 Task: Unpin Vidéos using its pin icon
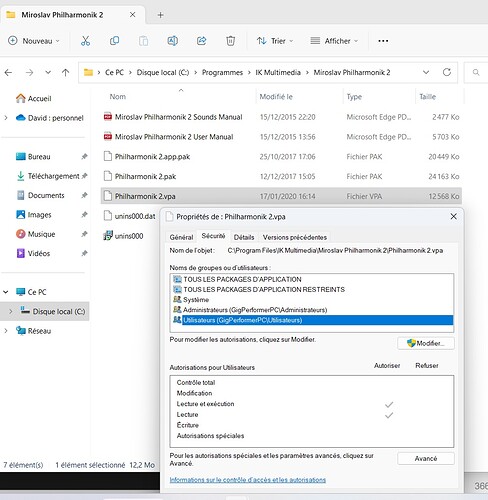pyautogui.click(x=84, y=253)
